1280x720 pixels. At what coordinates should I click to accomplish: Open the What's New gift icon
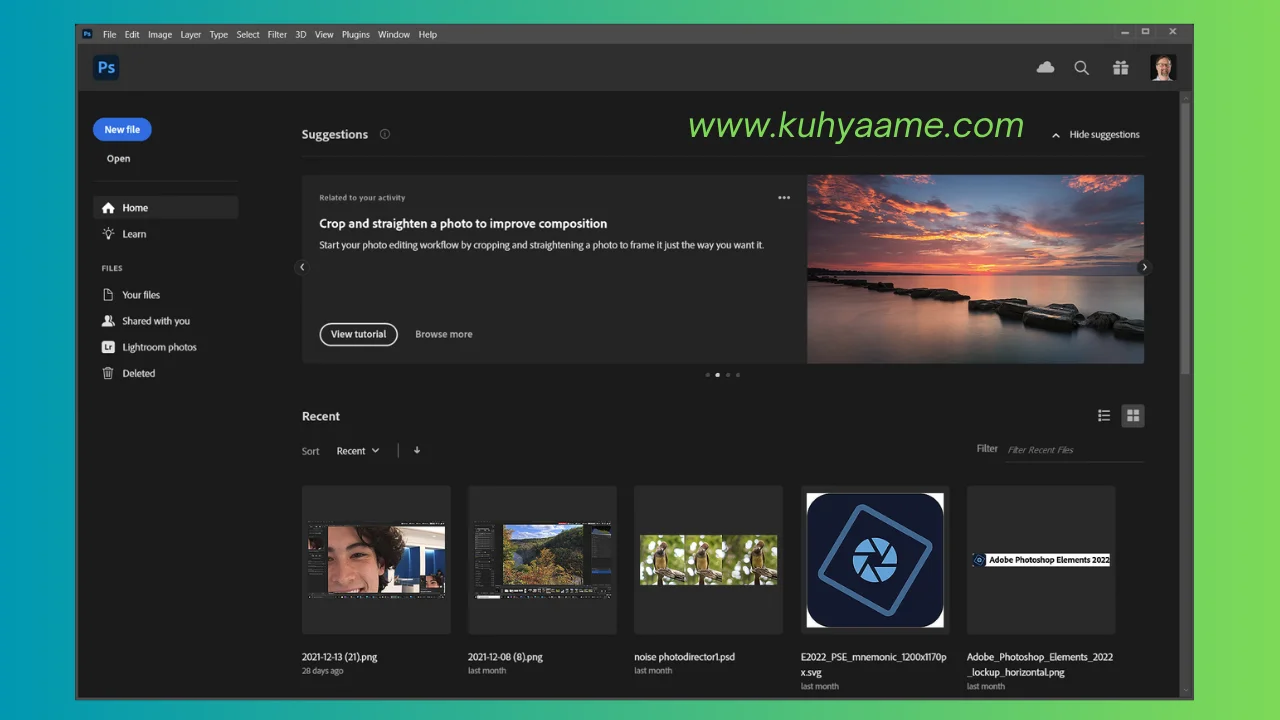pyautogui.click(x=1120, y=68)
